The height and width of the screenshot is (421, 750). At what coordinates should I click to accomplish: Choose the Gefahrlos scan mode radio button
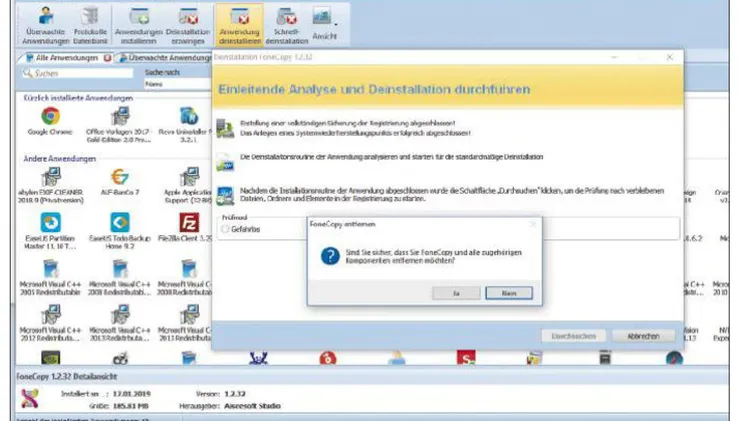point(225,229)
